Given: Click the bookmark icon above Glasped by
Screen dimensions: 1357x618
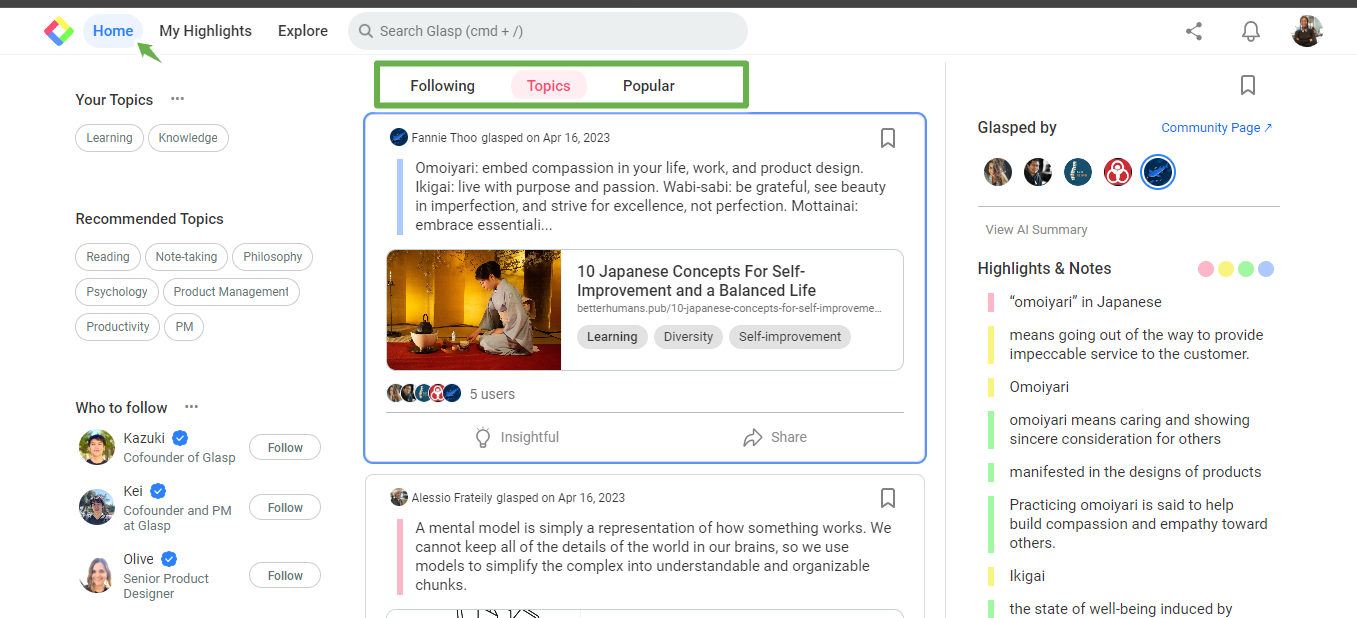Looking at the screenshot, I should [x=1248, y=85].
